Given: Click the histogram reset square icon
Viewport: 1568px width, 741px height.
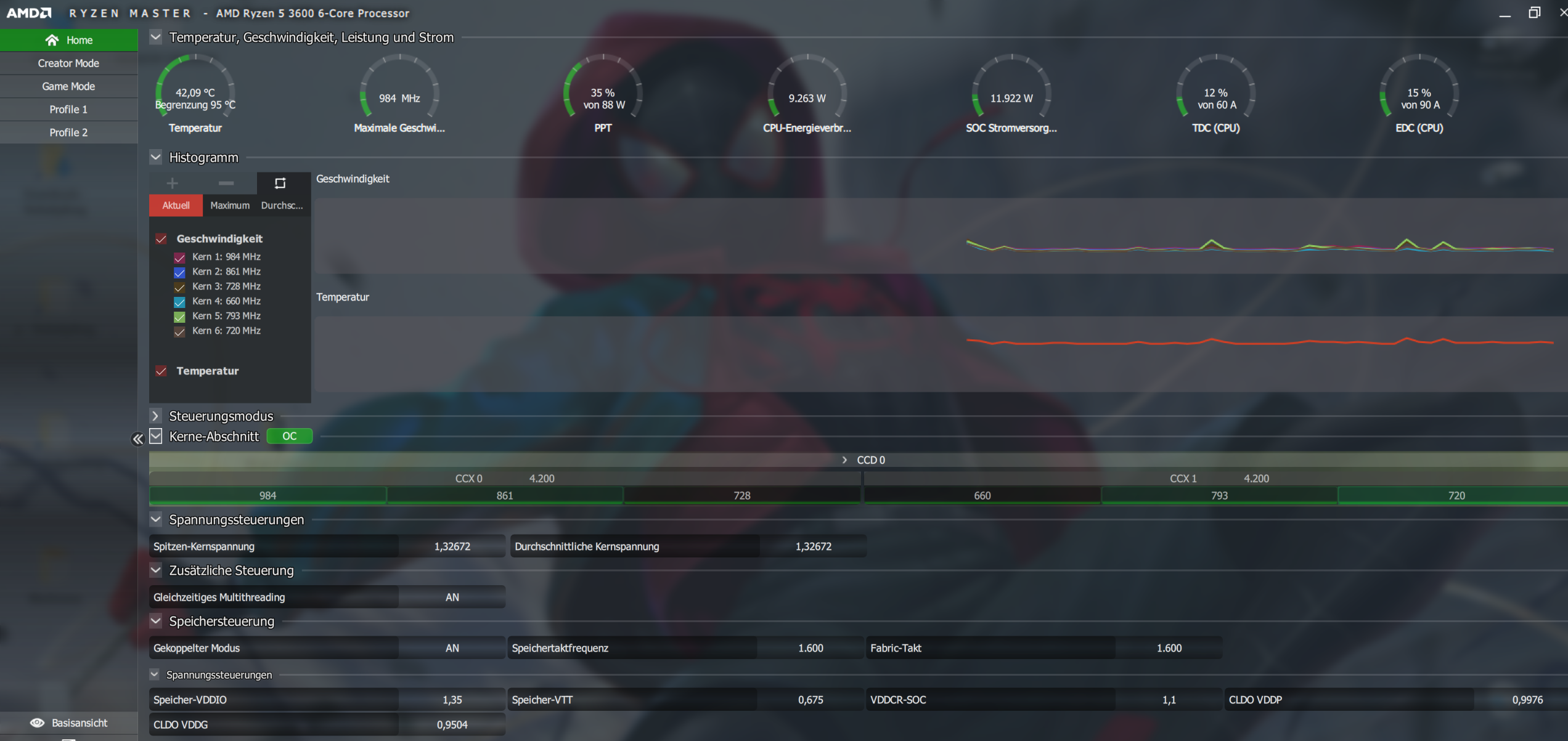Looking at the screenshot, I should pyautogui.click(x=280, y=183).
